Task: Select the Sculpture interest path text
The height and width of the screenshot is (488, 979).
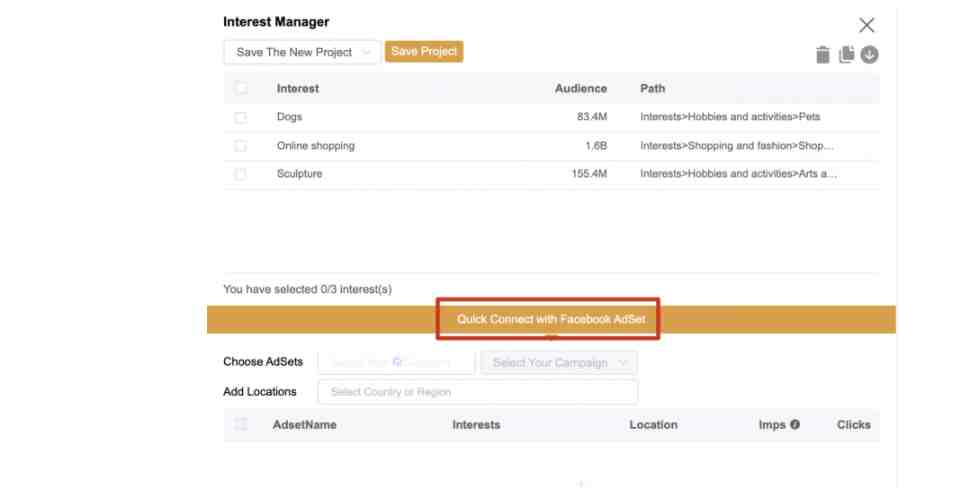Action: coord(739,174)
